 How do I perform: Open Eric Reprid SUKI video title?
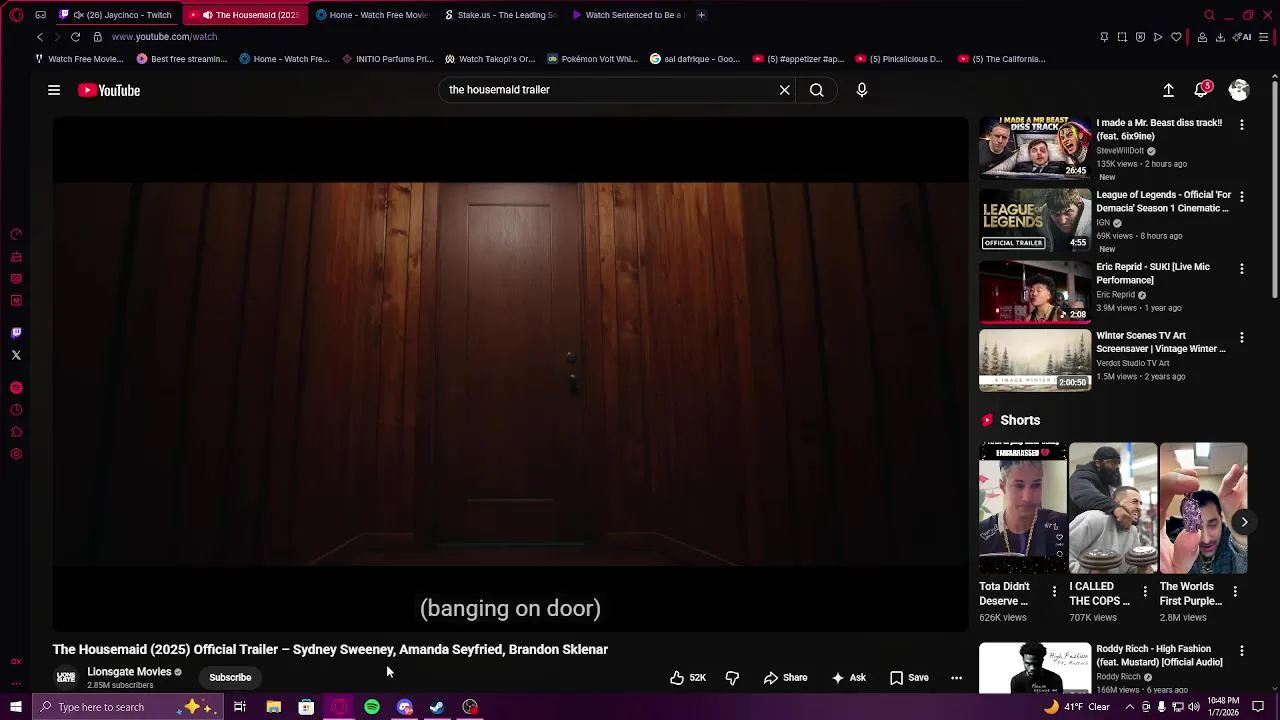click(x=1153, y=274)
